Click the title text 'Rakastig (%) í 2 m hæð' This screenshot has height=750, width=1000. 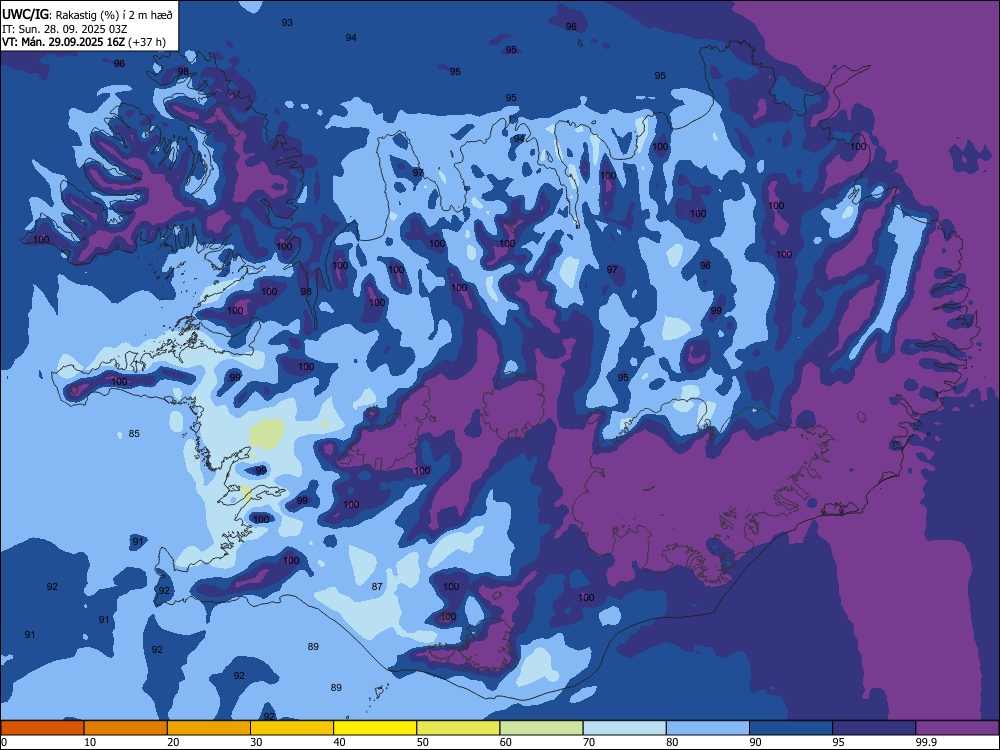(x=115, y=13)
